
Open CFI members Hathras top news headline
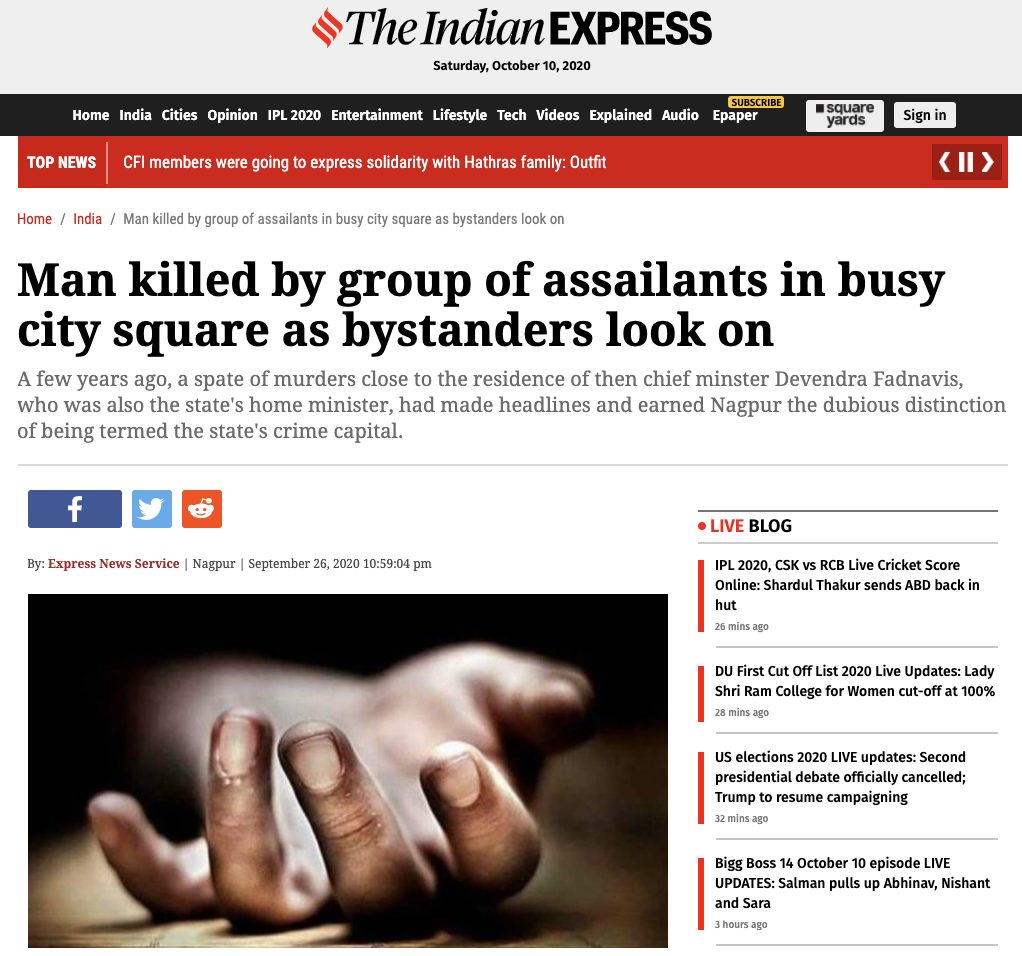(x=364, y=162)
